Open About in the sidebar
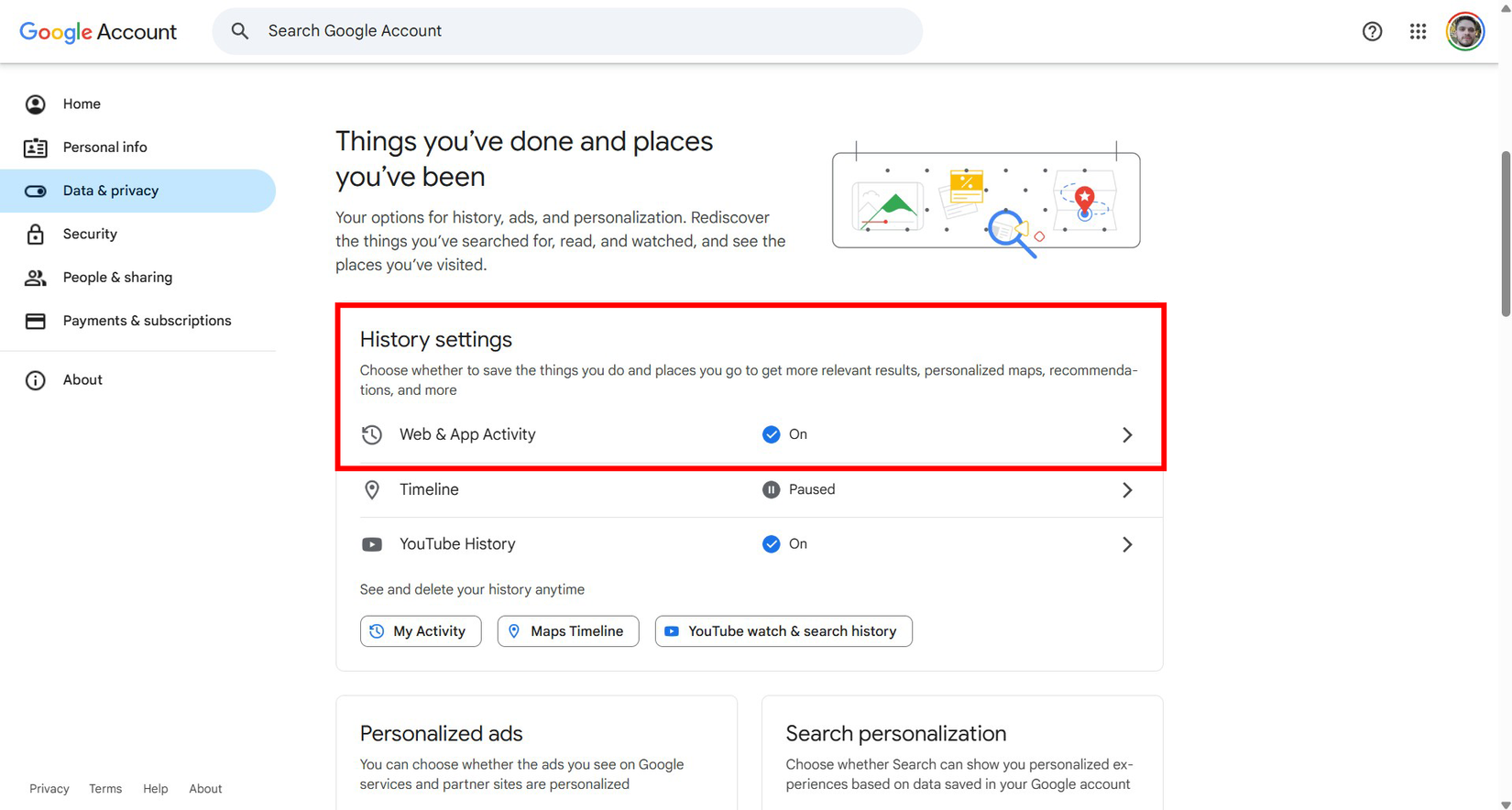The image size is (1512, 810). [x=137, y=380]
